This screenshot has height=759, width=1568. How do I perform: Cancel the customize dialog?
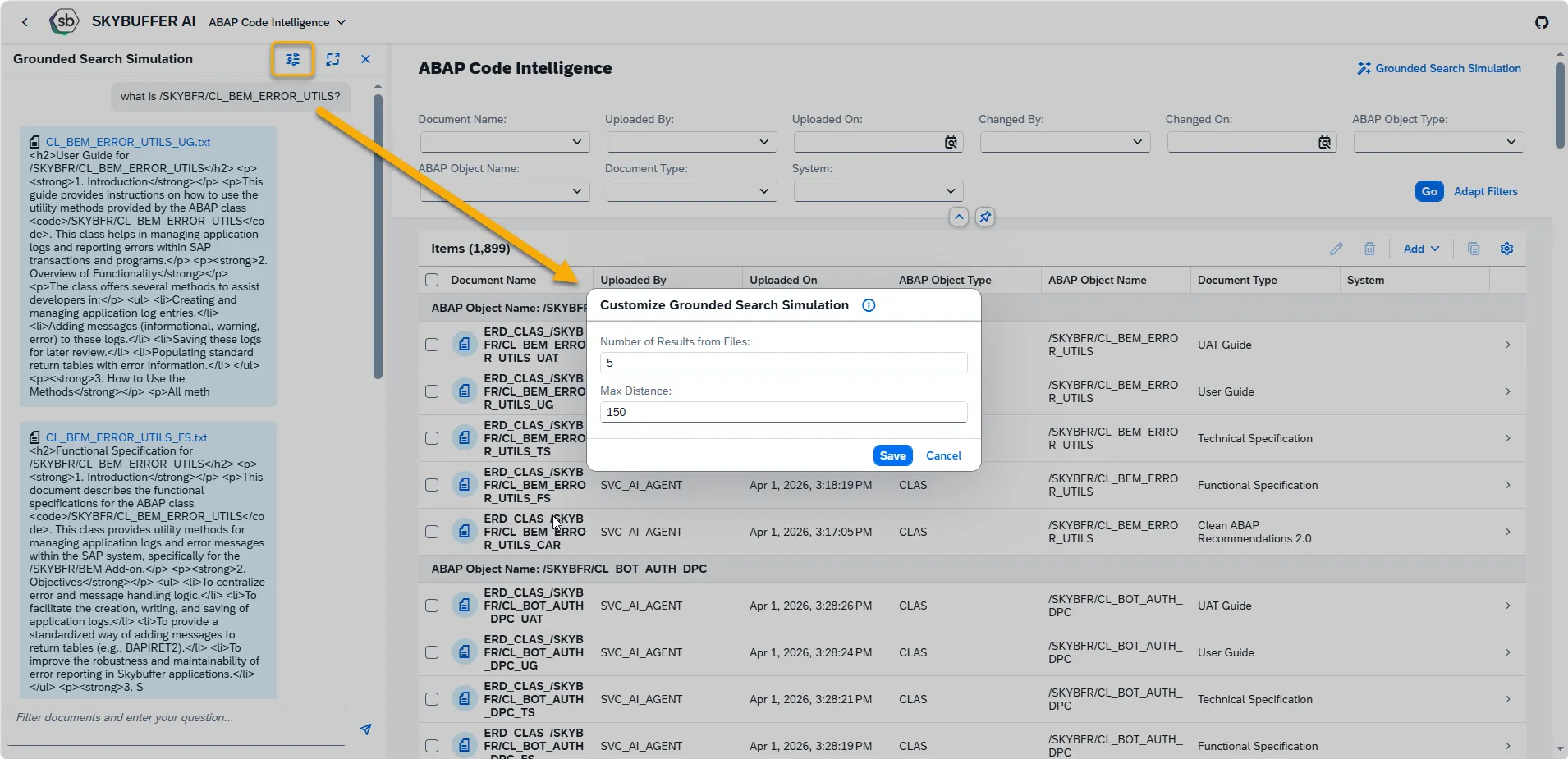pos(943,455)
